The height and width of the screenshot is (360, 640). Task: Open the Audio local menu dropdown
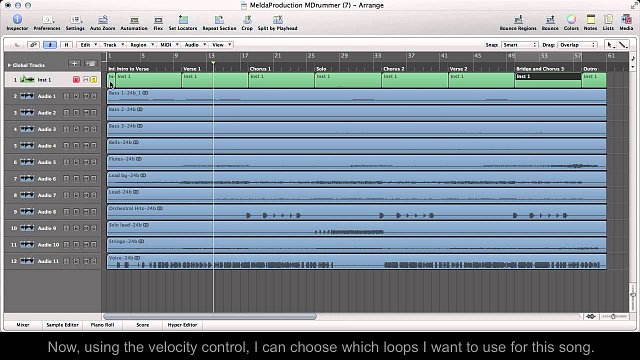[195, 45]
